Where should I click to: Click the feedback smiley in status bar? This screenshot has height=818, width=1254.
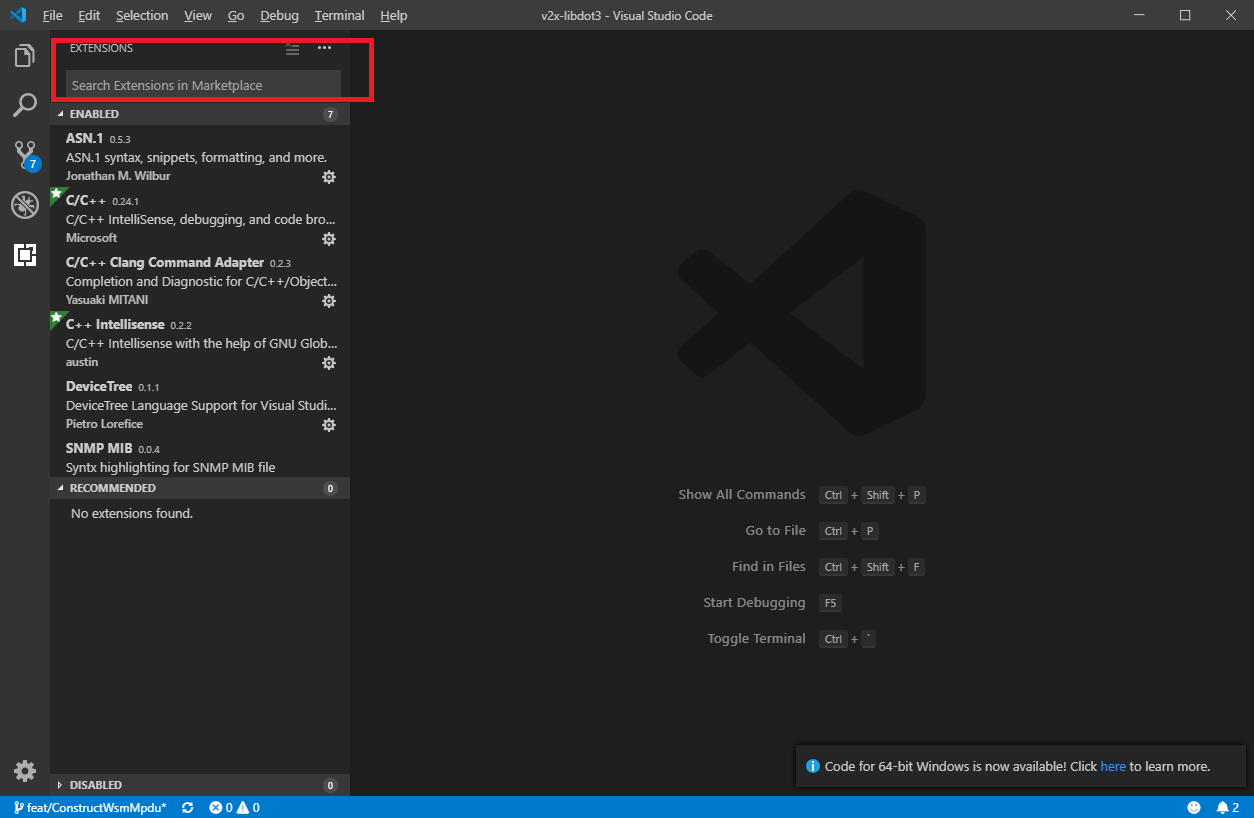[x=1194, y=807]
